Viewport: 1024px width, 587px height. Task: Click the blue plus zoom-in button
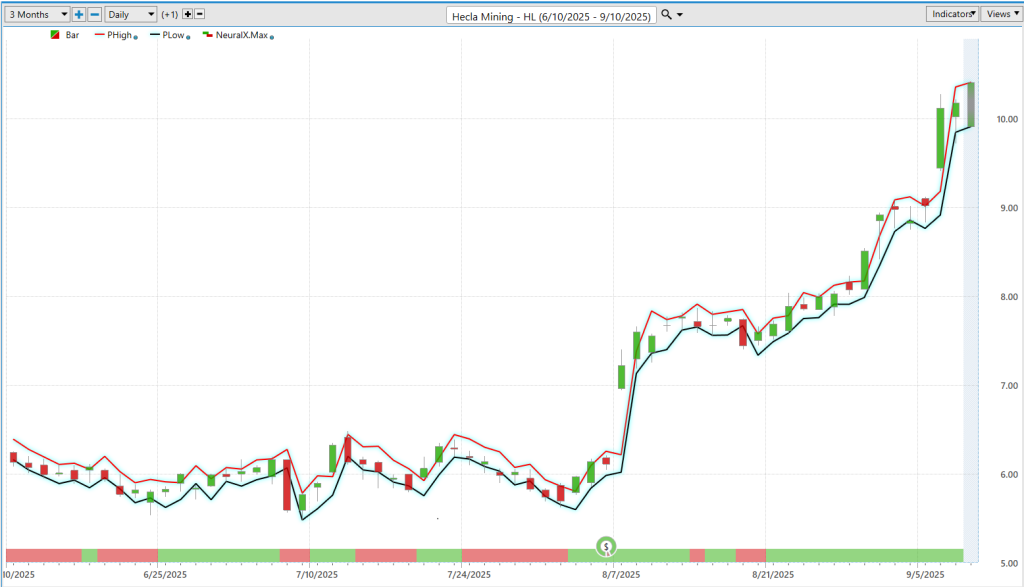pyautogui.click(x=79, y=14)
